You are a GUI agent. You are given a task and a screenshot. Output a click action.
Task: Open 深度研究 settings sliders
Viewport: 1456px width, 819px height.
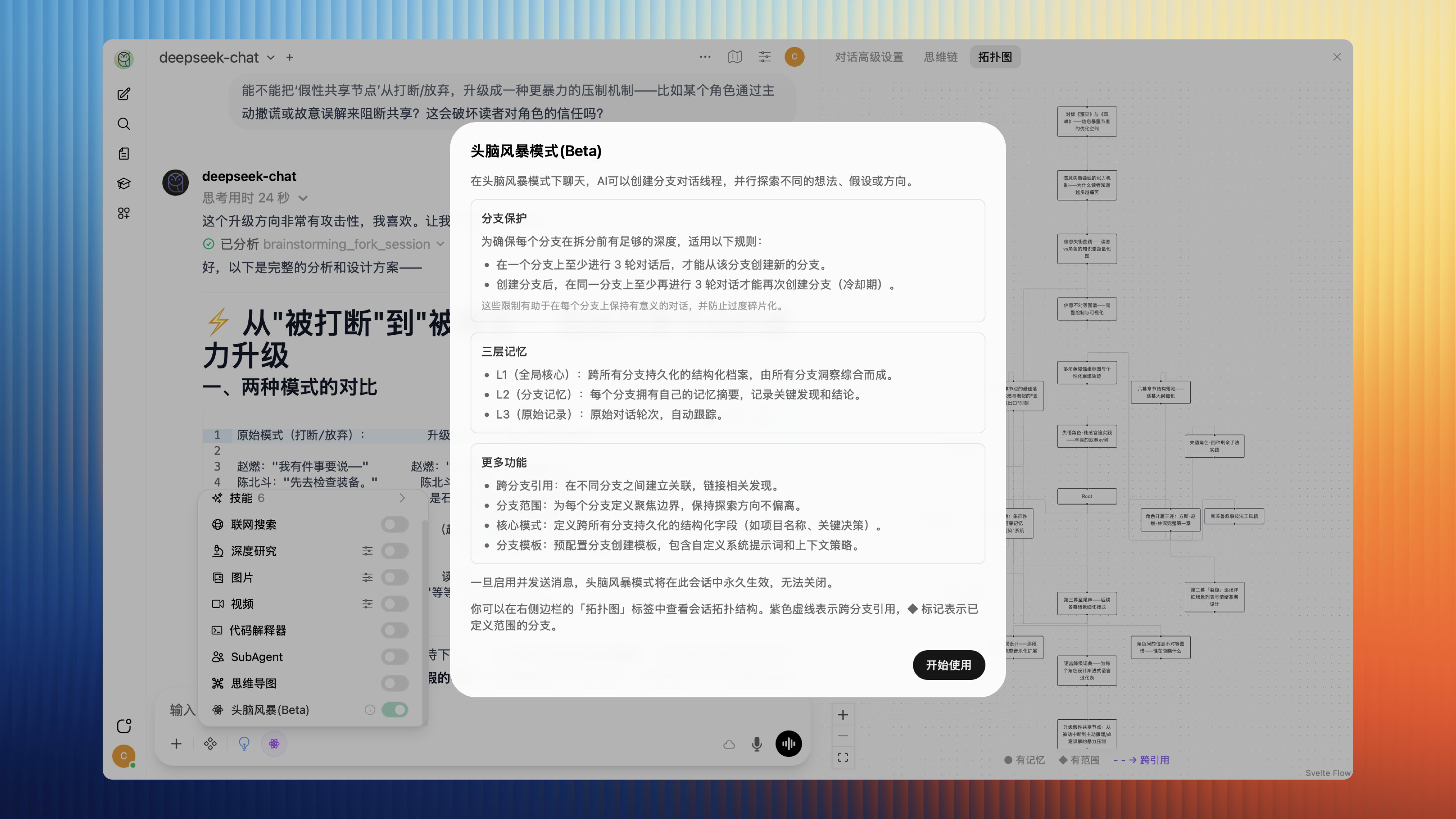tap(367, 551)
